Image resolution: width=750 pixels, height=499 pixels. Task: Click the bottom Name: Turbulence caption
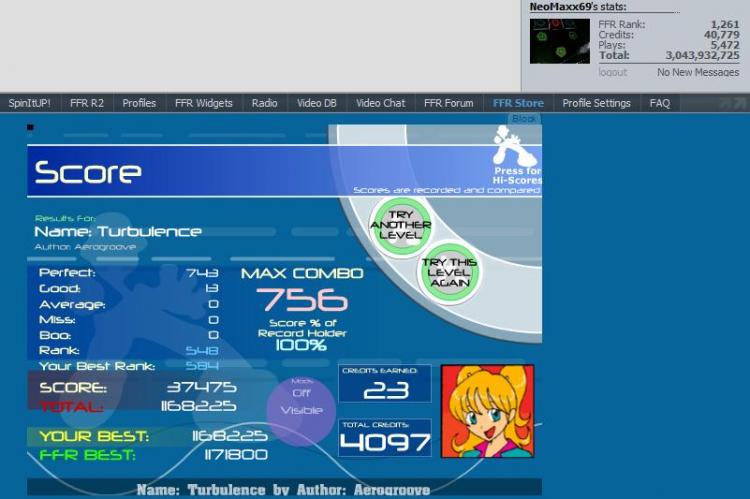(x=283, y=490)
